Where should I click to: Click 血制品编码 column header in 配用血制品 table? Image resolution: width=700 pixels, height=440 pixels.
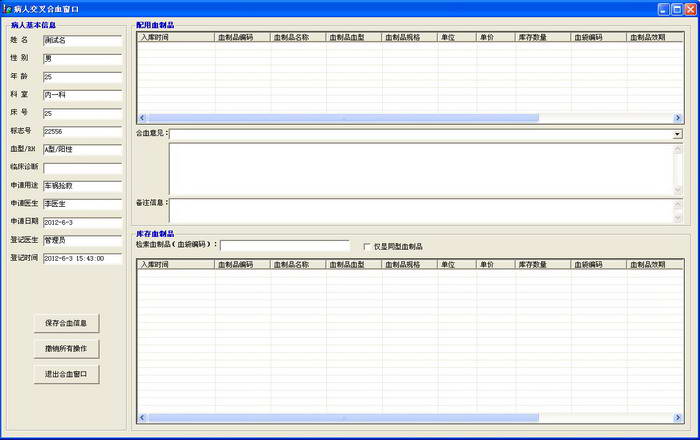click(242, 37)
